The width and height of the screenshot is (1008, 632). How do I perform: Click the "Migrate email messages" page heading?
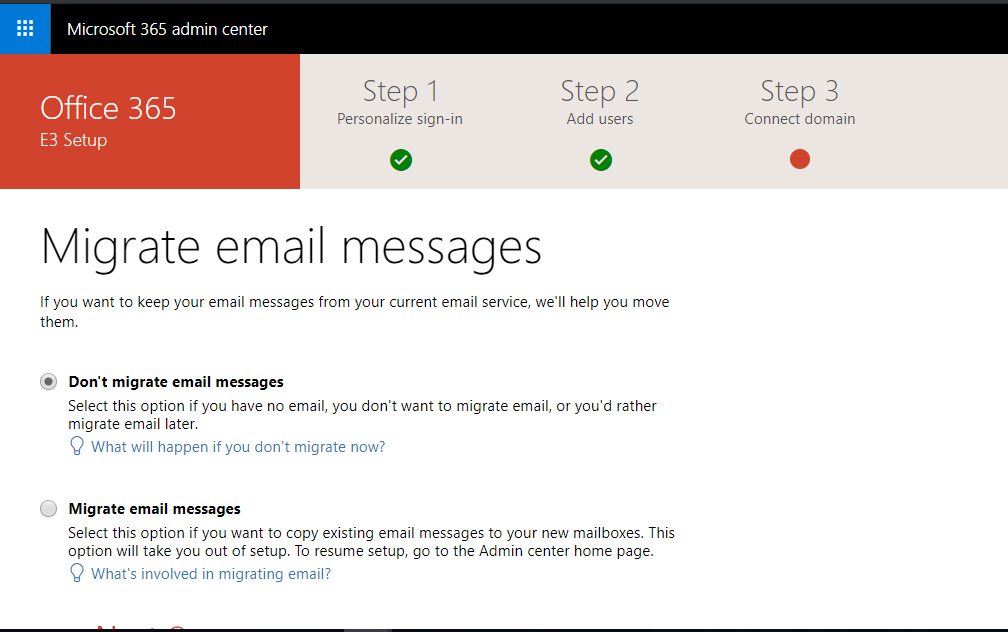[x=291, y=247]
